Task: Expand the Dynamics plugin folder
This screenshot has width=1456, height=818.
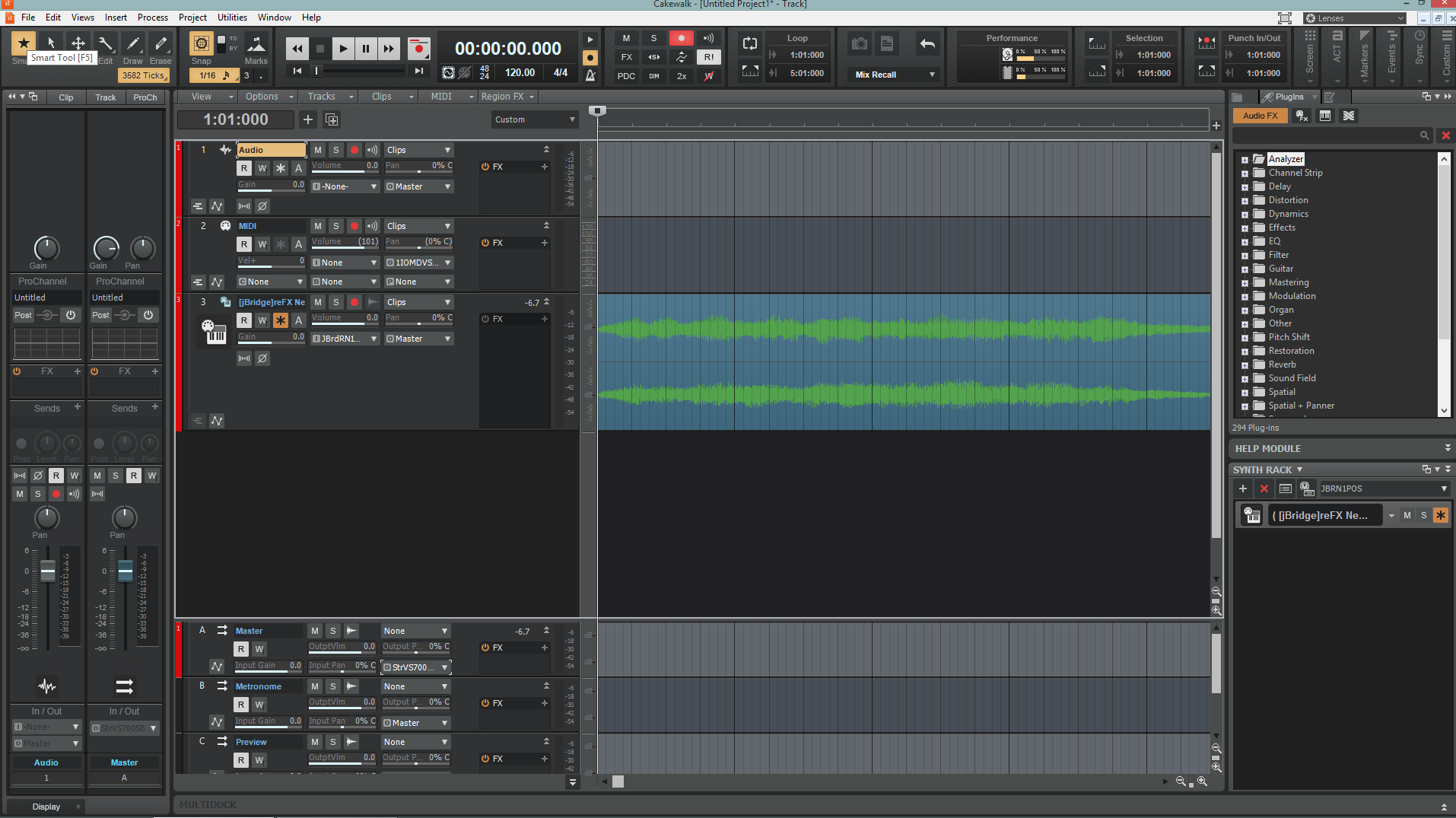Action: pos(1245,215)
